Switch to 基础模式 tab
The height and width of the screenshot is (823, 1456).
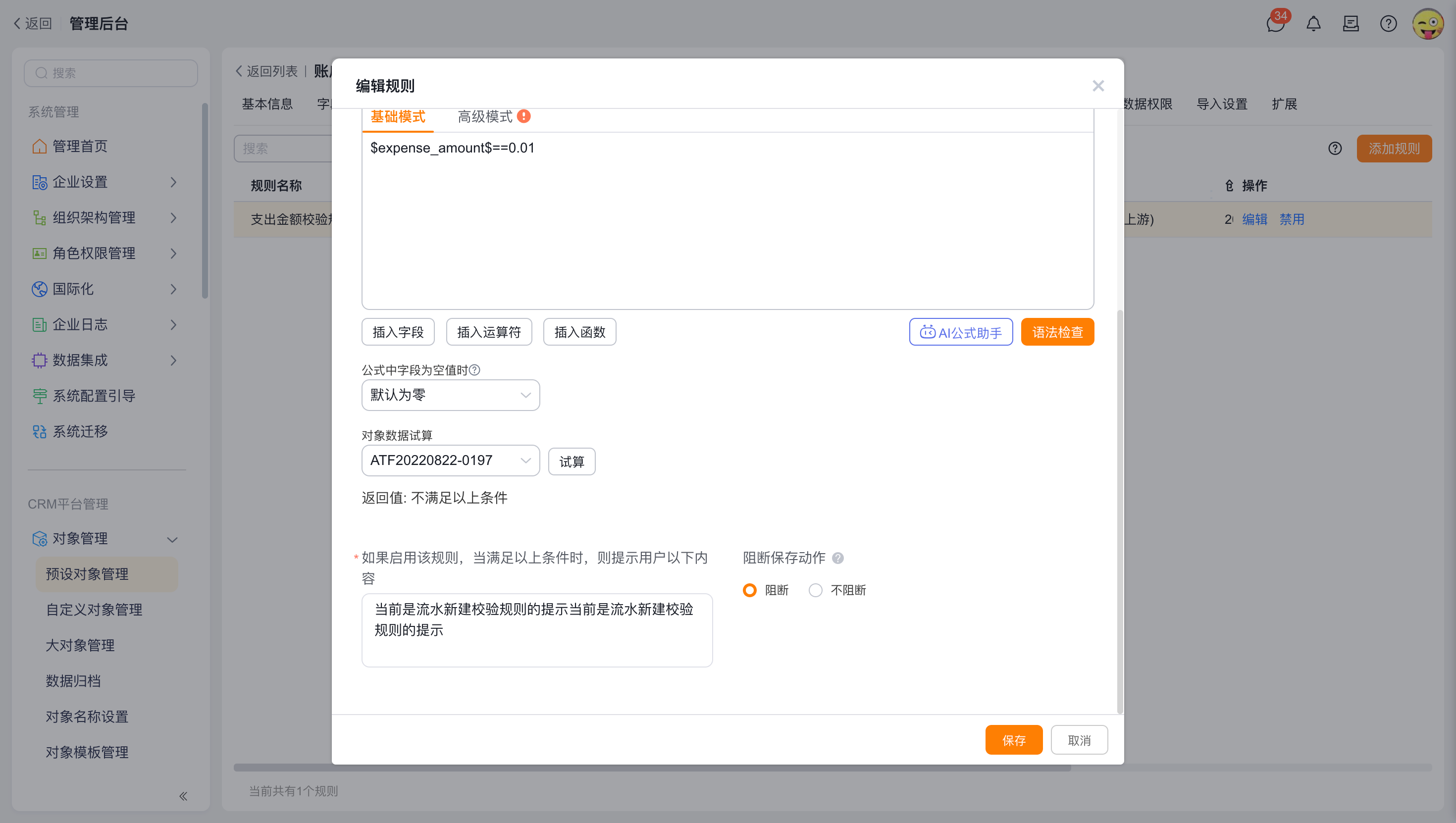[397, 116]
